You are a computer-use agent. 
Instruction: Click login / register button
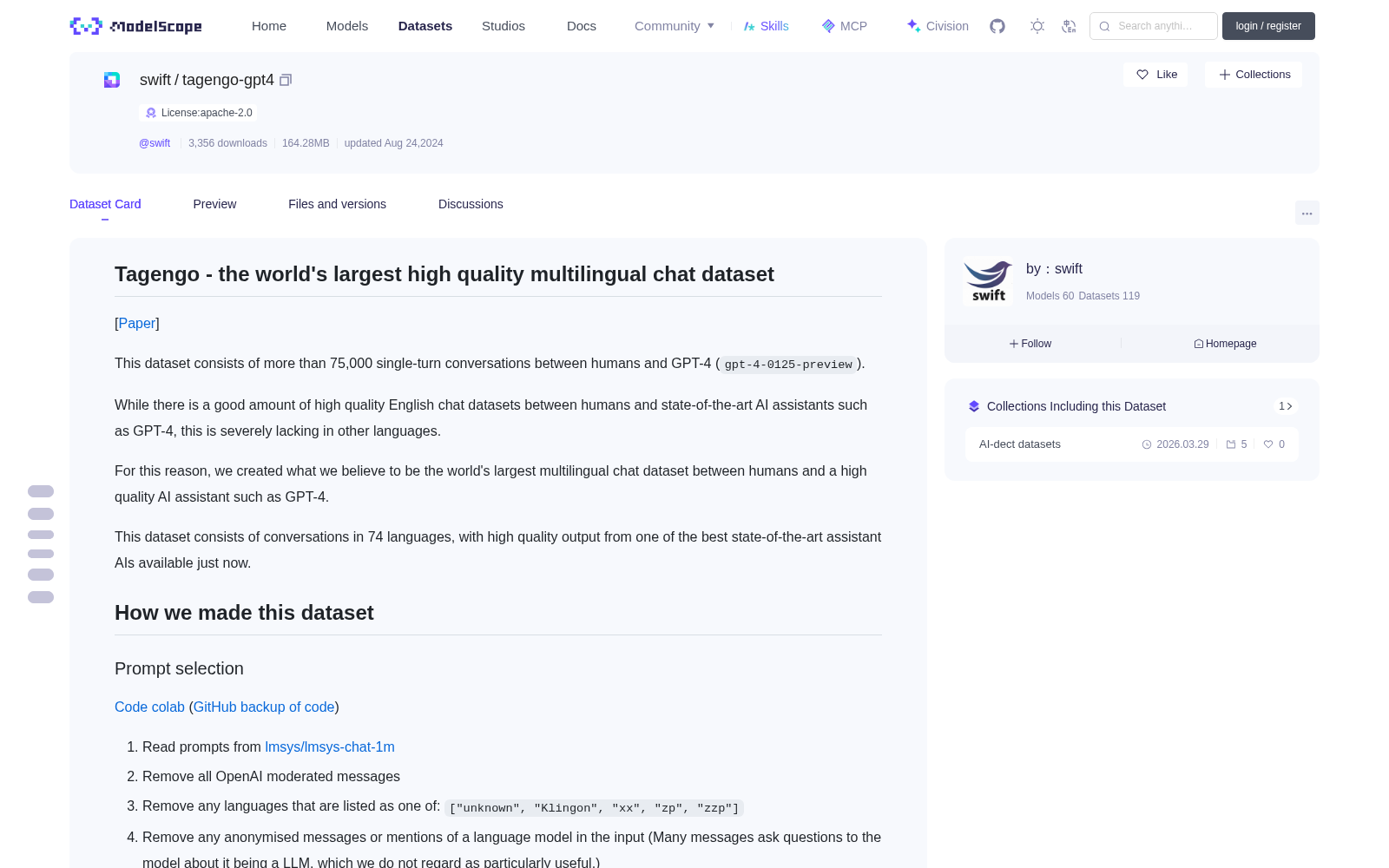[1268, 26]
